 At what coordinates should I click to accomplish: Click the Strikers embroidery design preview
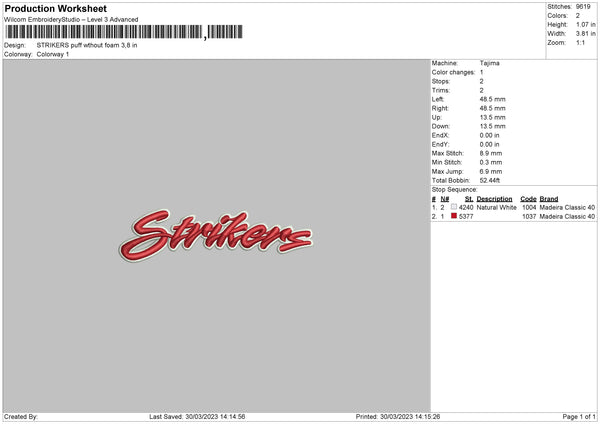pos(216,235)
